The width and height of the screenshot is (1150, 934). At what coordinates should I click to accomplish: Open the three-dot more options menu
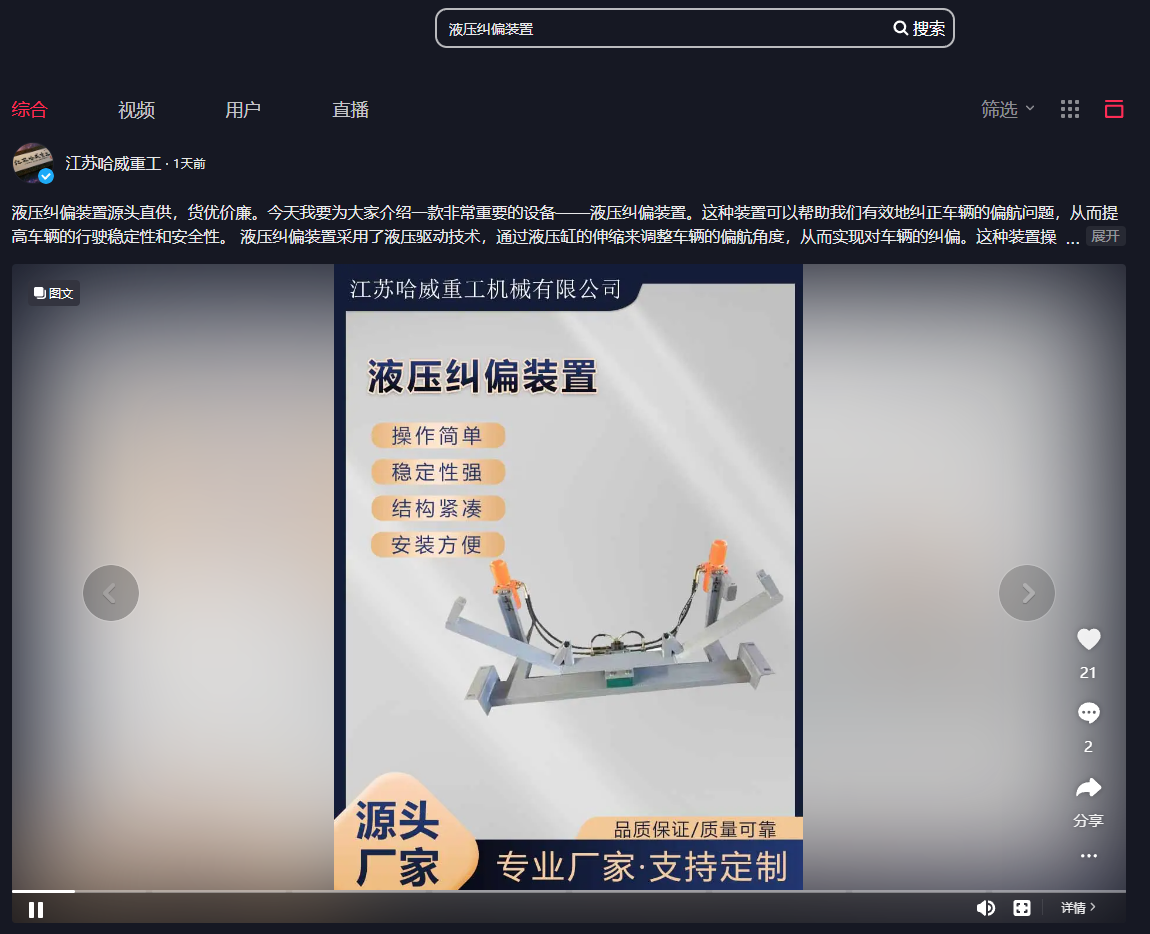[x=1088, y=856]
